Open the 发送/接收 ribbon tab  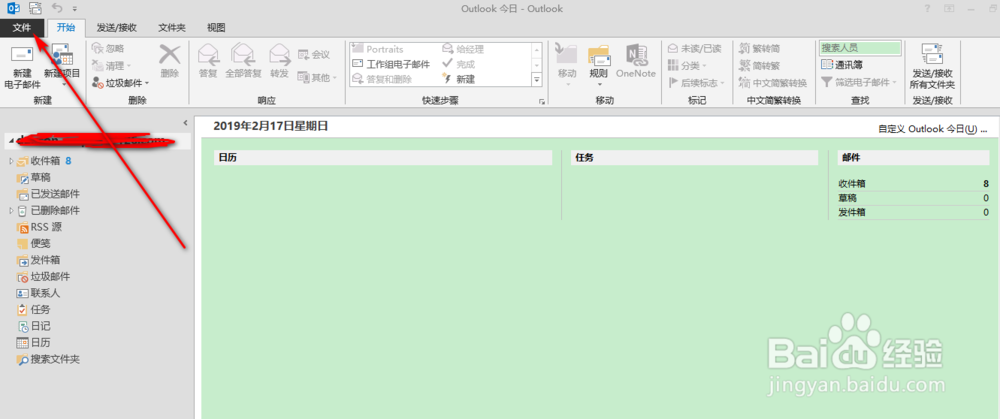click(117, 27)
